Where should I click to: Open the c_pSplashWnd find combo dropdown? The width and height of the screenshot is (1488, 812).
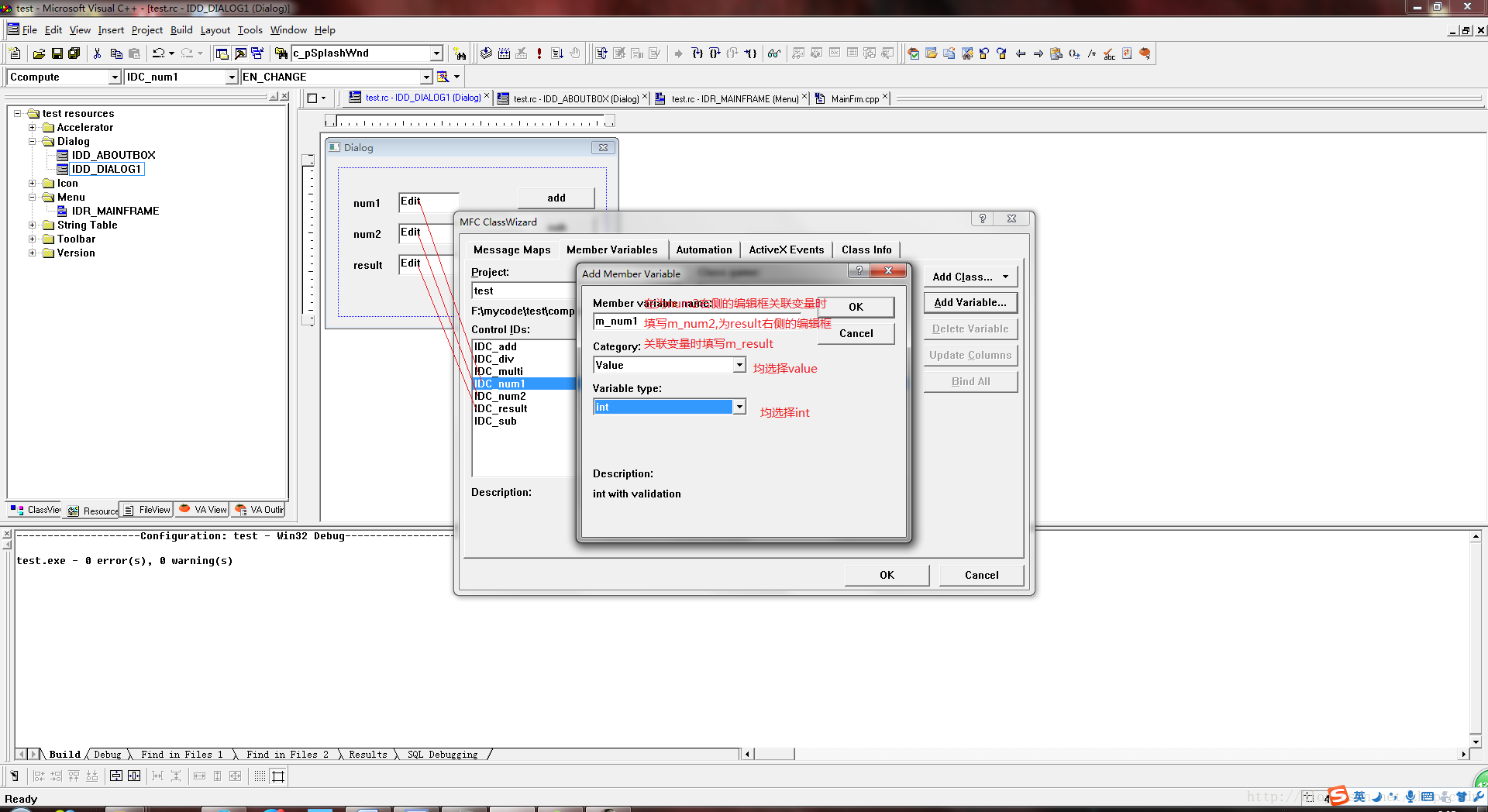coord(436,53)
